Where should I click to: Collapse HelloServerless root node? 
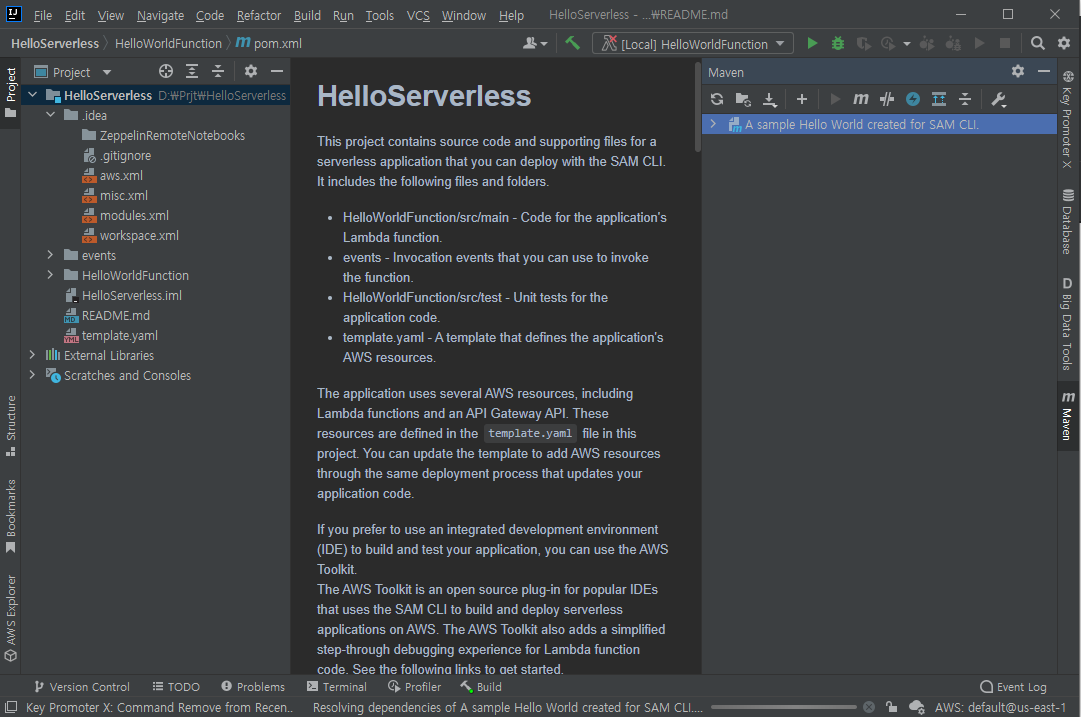[32, 94]
